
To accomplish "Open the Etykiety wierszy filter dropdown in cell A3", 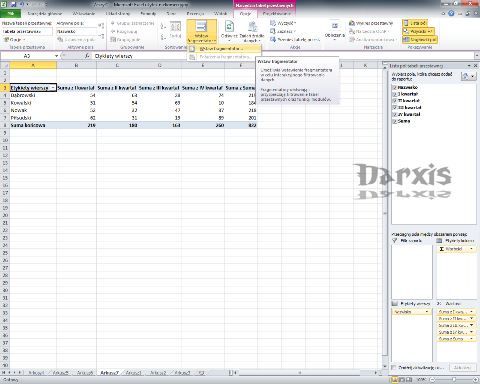I will point(53,88).
